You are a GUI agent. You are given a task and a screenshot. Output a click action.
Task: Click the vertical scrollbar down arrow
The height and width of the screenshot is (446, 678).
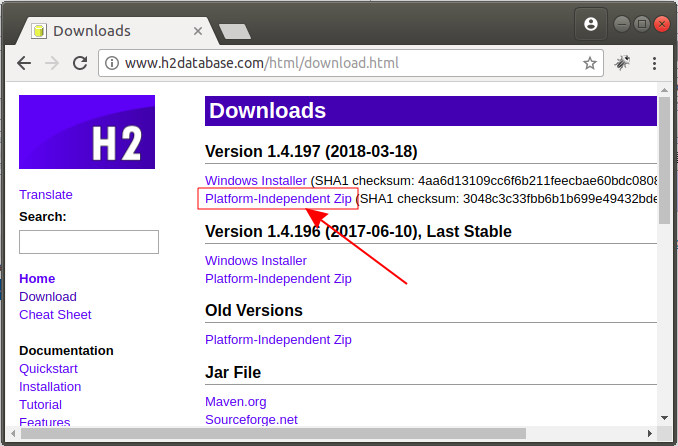click(664, 418)
